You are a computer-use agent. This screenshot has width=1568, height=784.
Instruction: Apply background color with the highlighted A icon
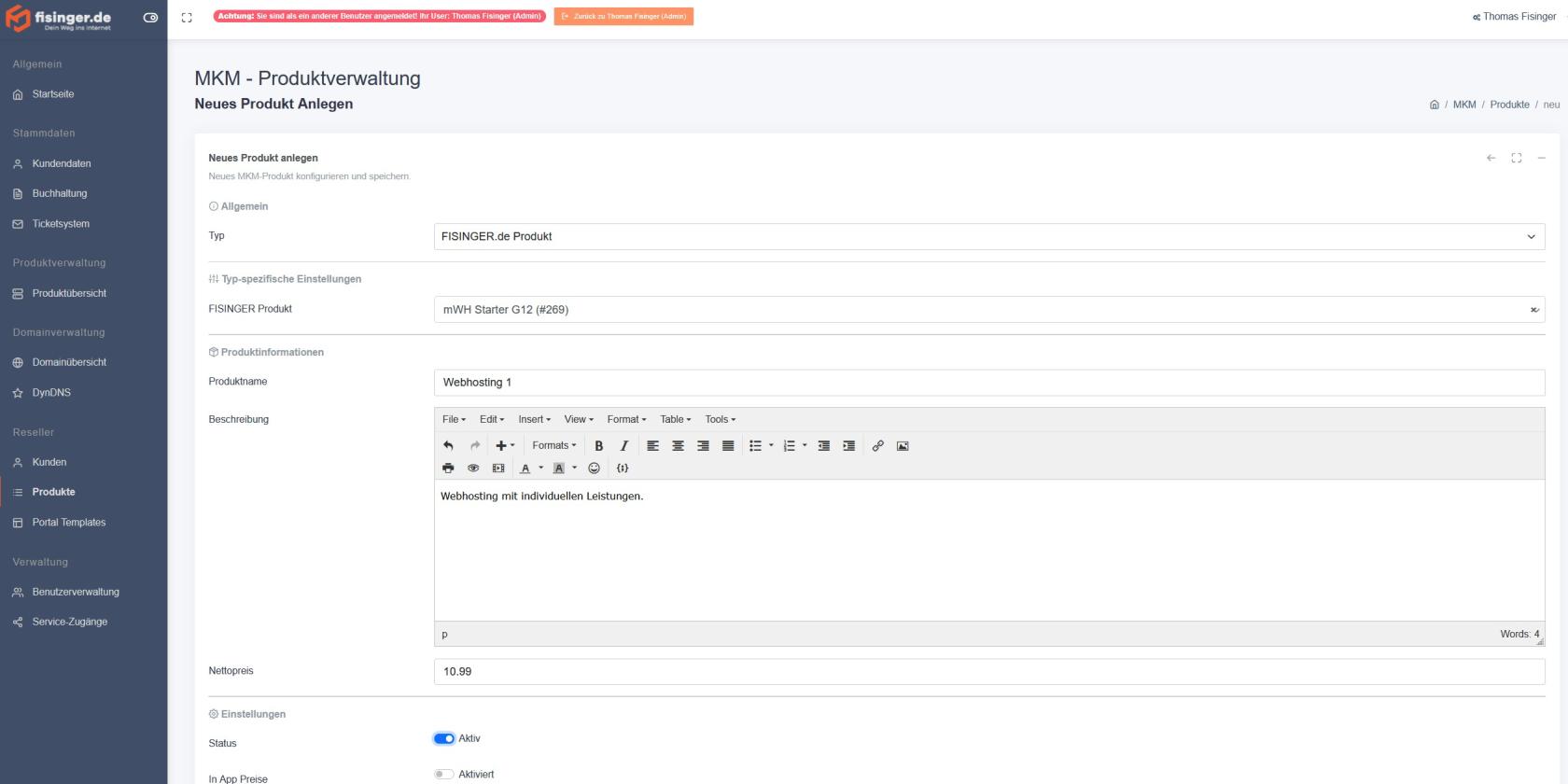coord(559,469)
